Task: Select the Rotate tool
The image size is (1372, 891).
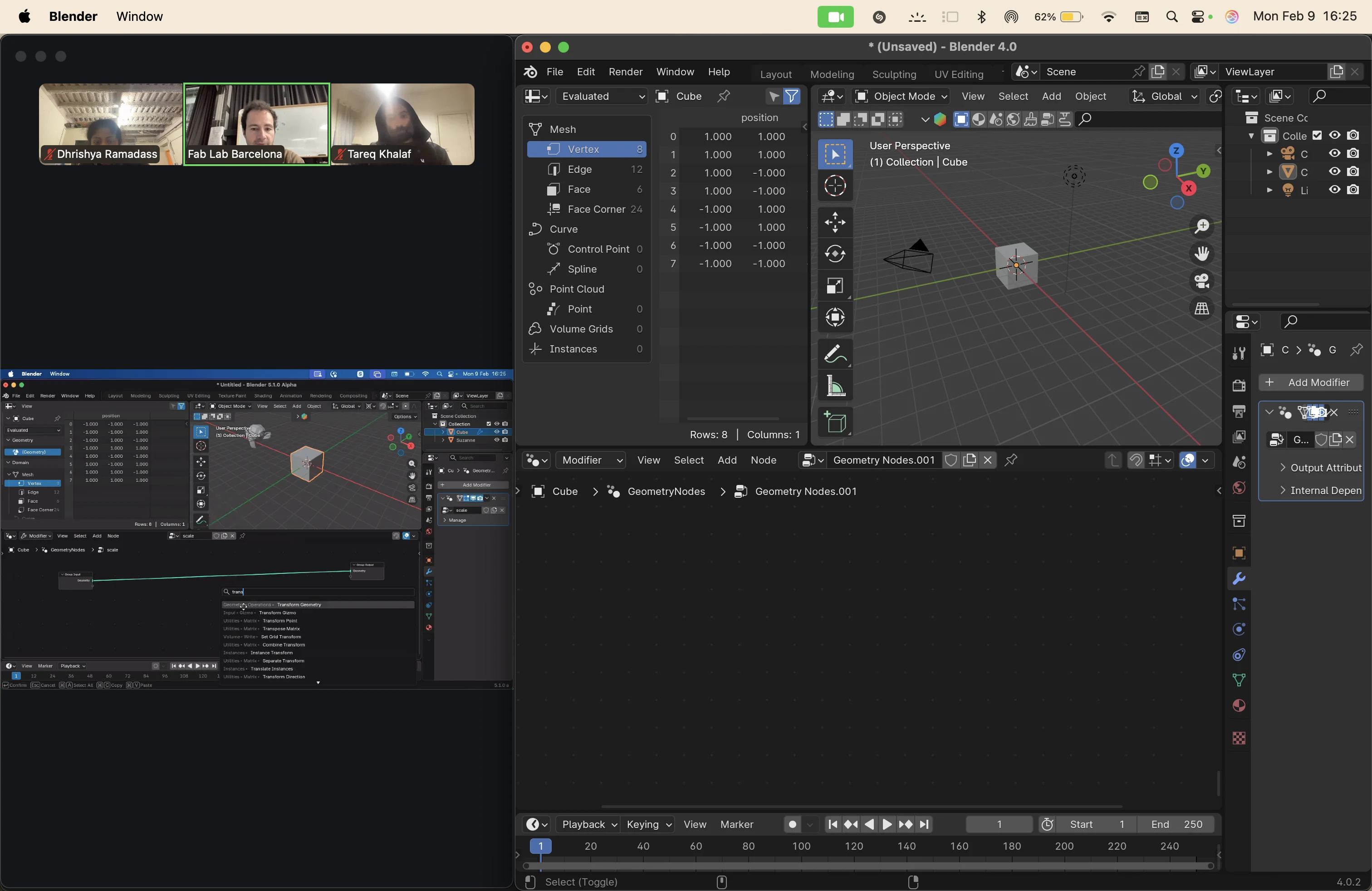Action: [835, 254]
